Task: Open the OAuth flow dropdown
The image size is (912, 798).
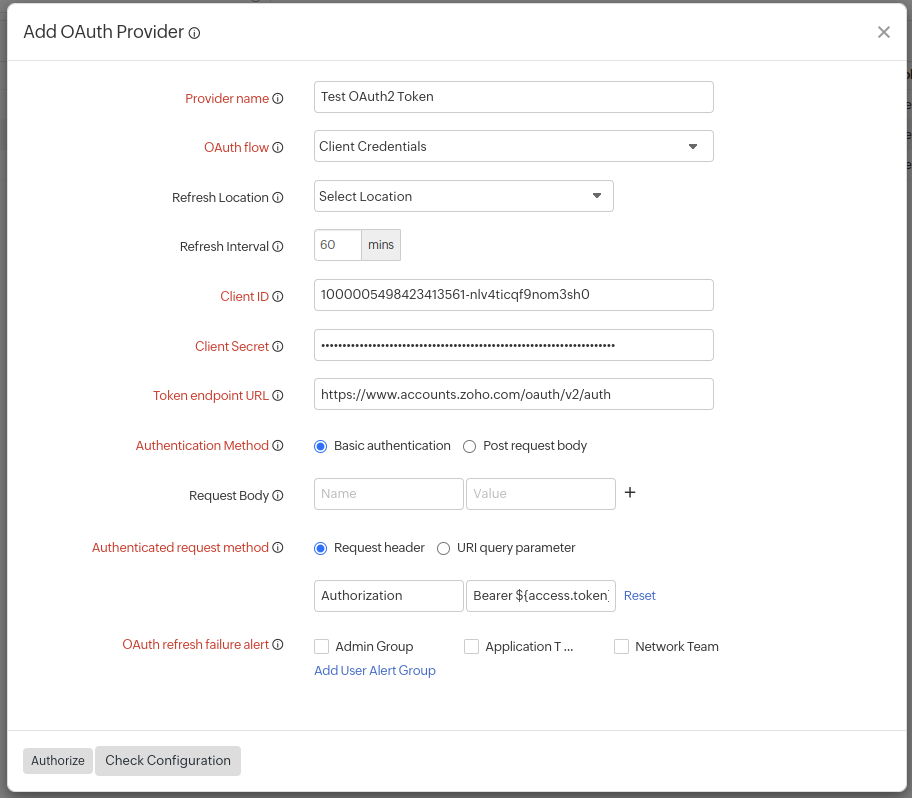Action: tap(693, 146)
